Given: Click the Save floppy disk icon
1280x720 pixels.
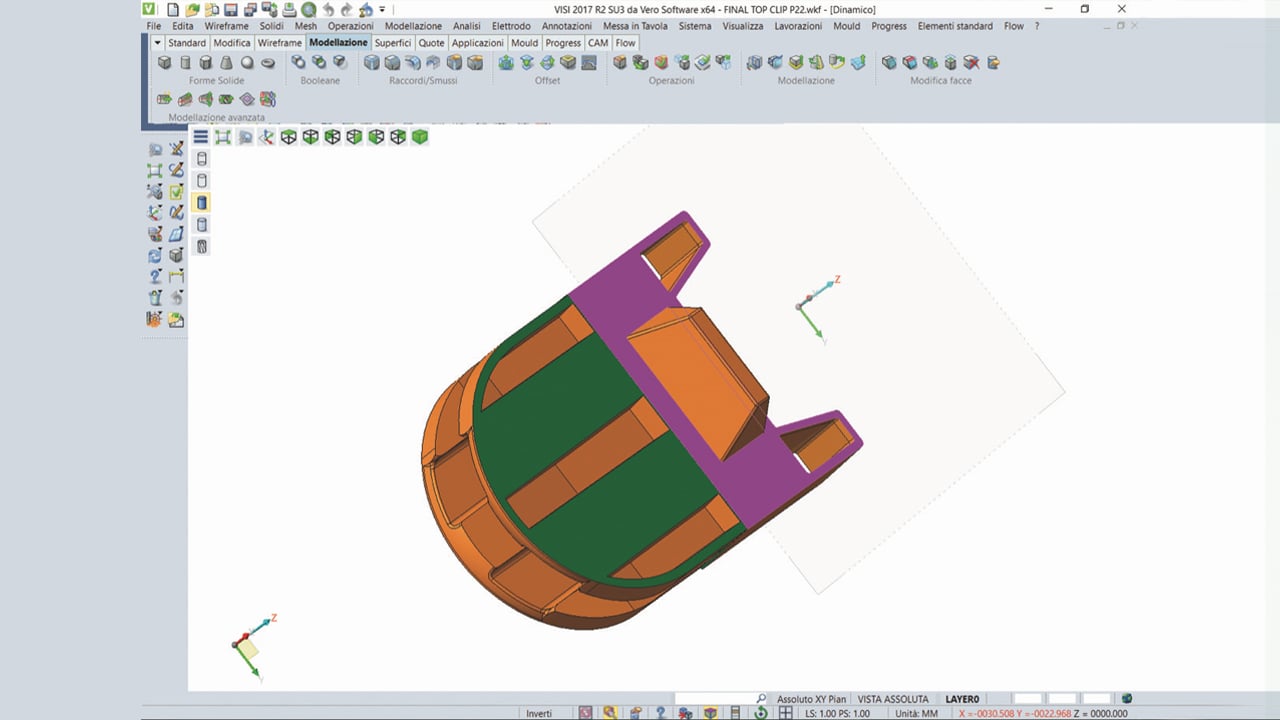Looking at the screenshot, I should point(230,9).
